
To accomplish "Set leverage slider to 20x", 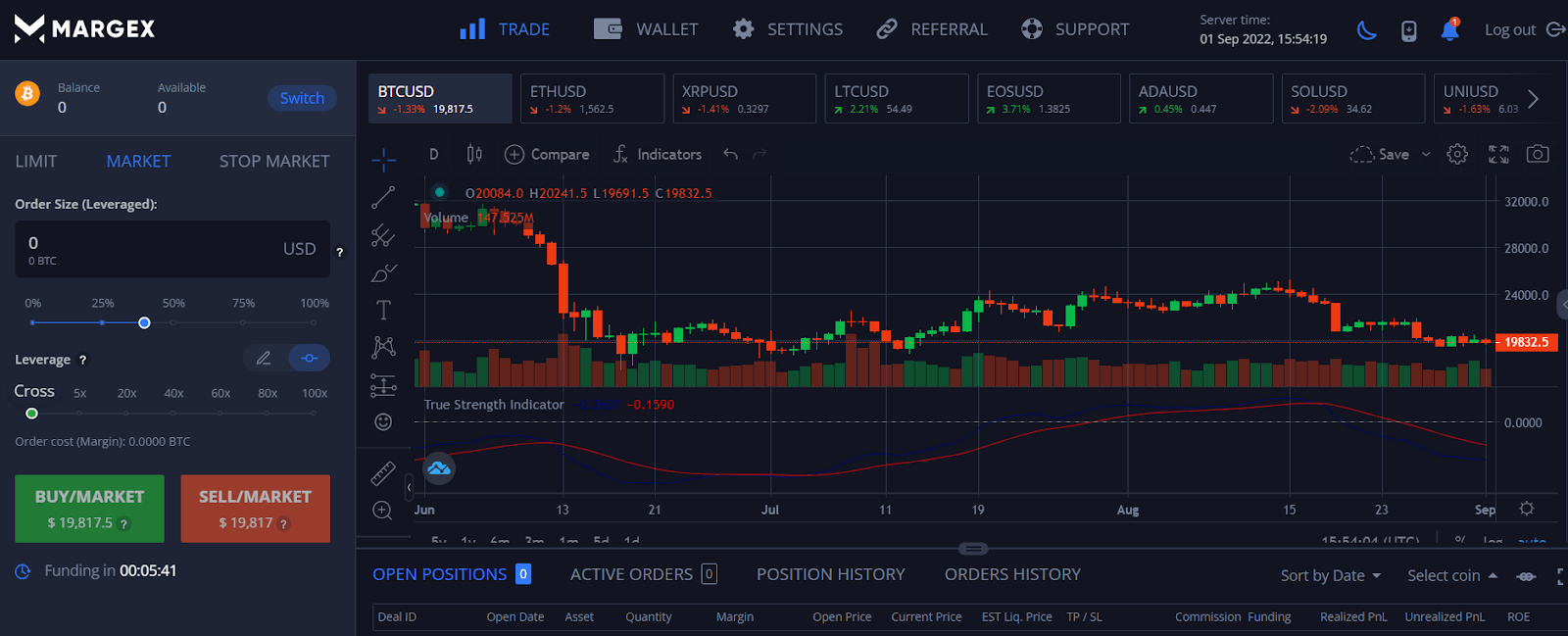I will [126, 414].
